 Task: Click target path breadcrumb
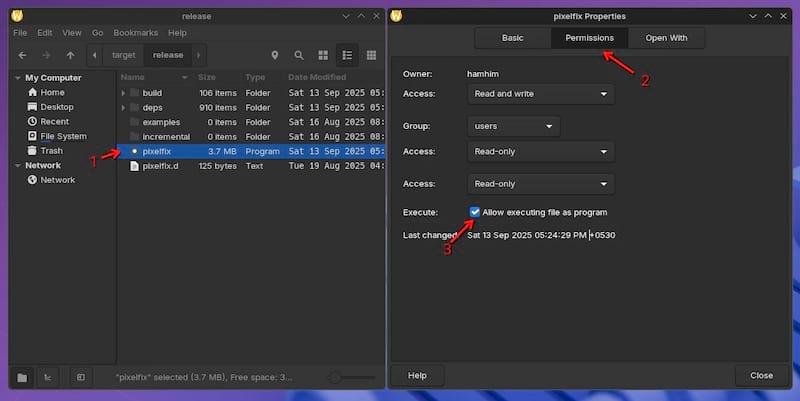(x=123, y=55)
